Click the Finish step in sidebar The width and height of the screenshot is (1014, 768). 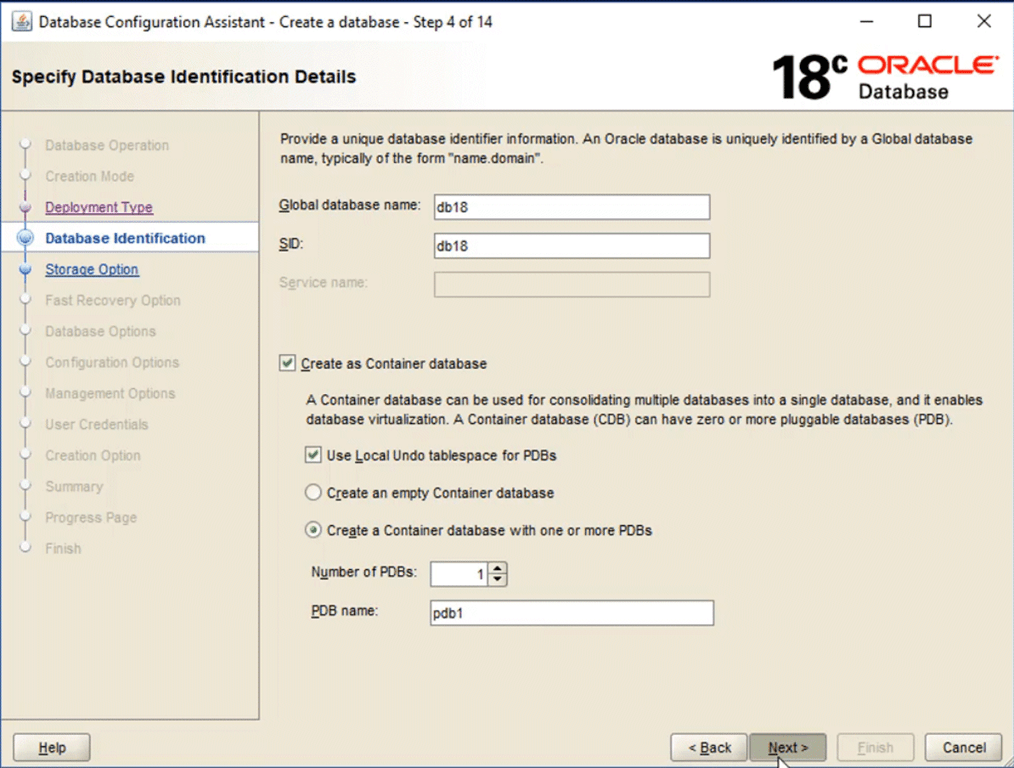click(63, 548)
